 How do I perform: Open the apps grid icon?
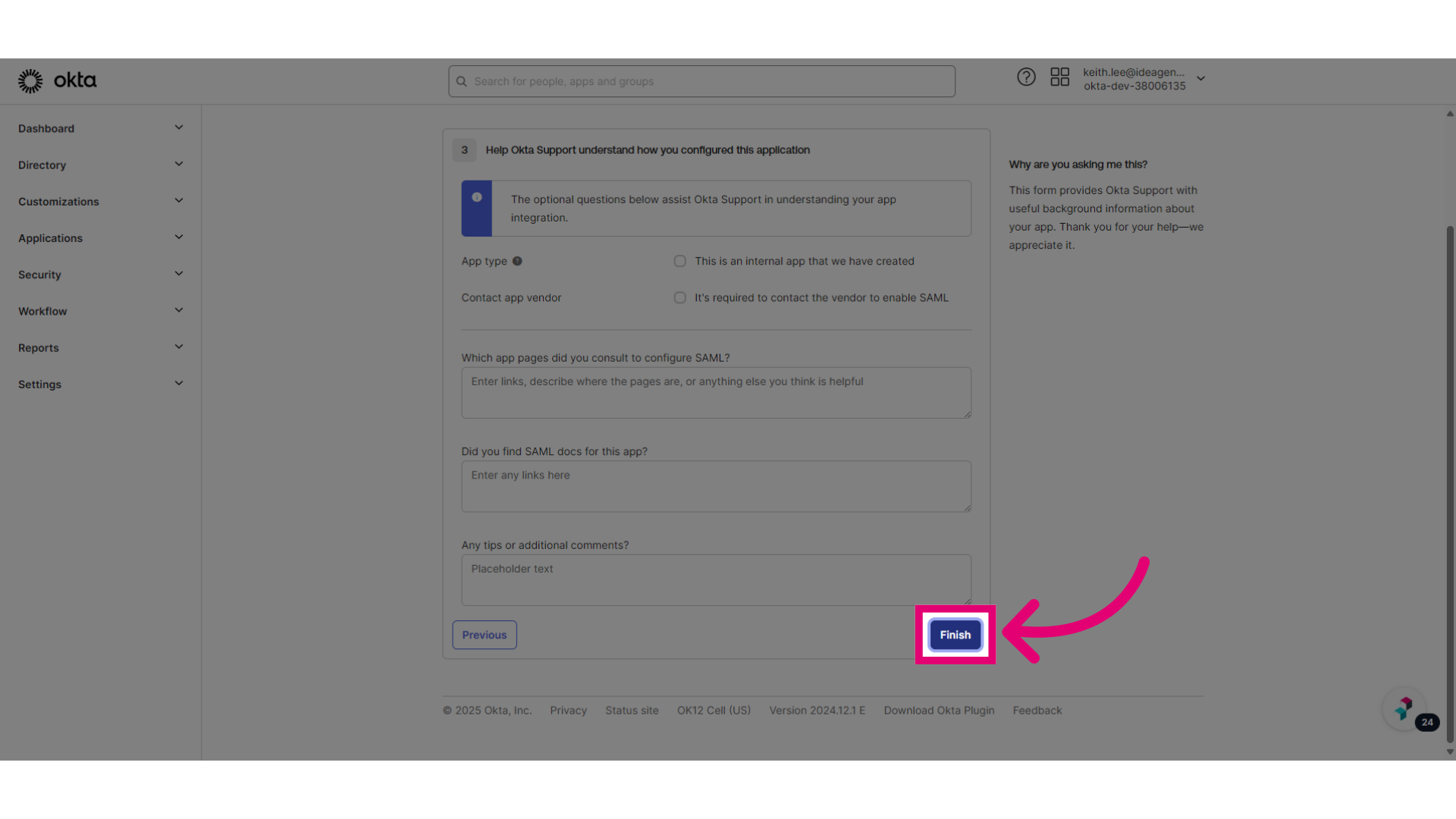pos(1059,77)
